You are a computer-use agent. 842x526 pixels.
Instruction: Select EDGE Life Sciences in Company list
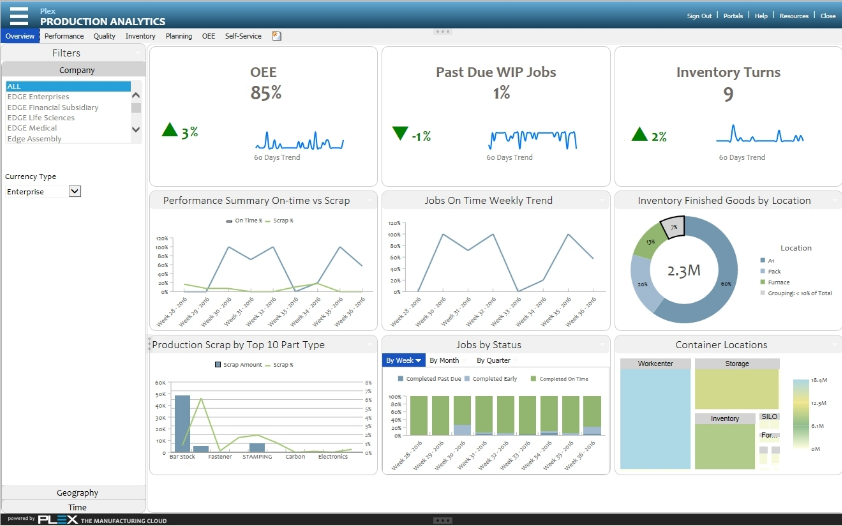click(41, 118)
